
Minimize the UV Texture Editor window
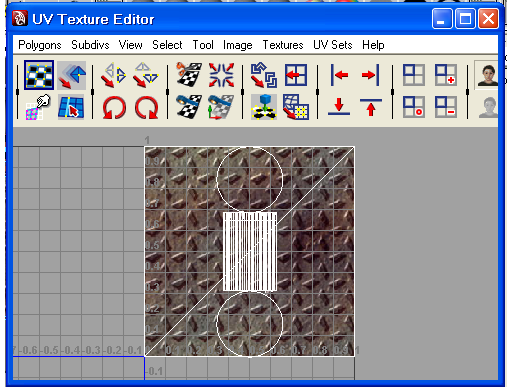[442, 19]
